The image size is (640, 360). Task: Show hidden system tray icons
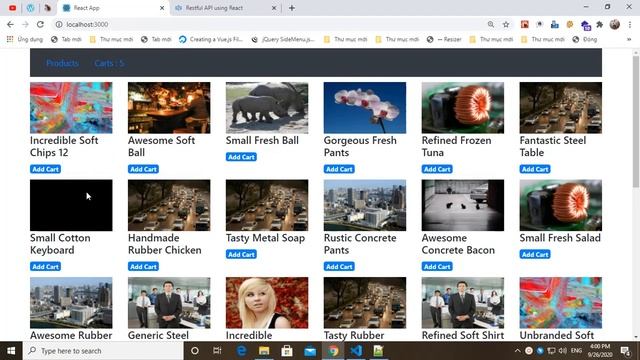point(518,351)
